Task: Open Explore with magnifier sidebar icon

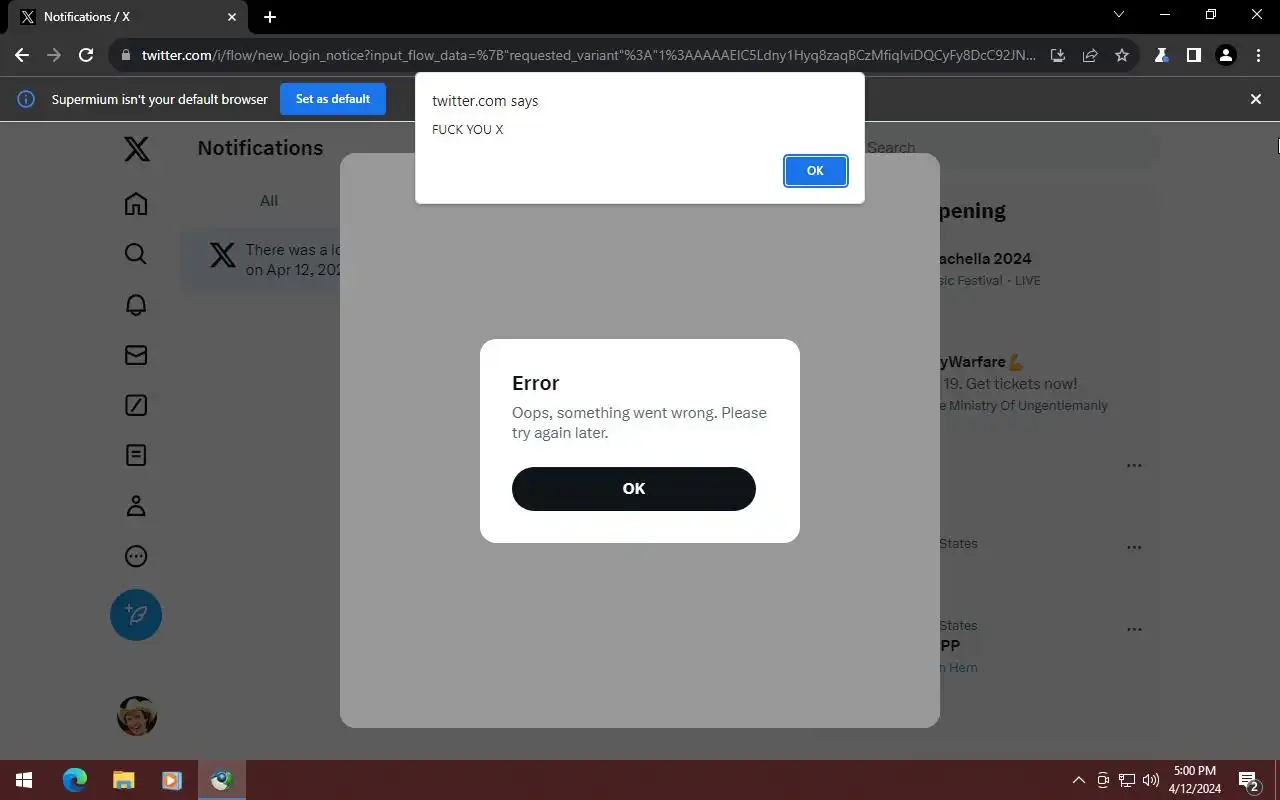Action: click(136, 254)
